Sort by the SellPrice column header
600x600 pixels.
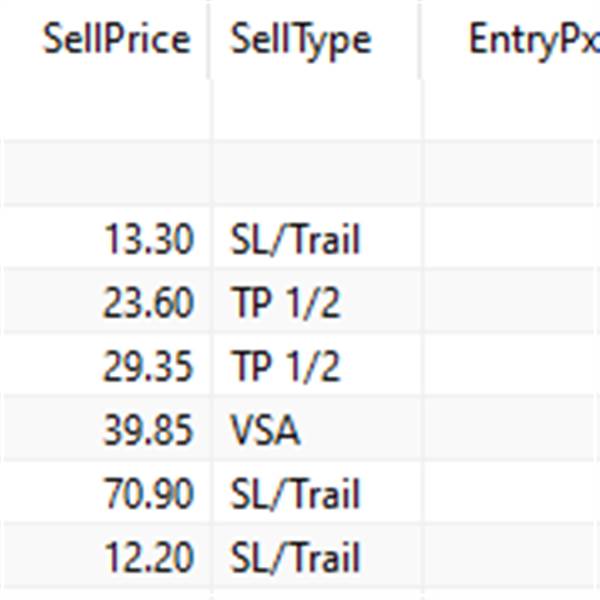tap(115, 40)
